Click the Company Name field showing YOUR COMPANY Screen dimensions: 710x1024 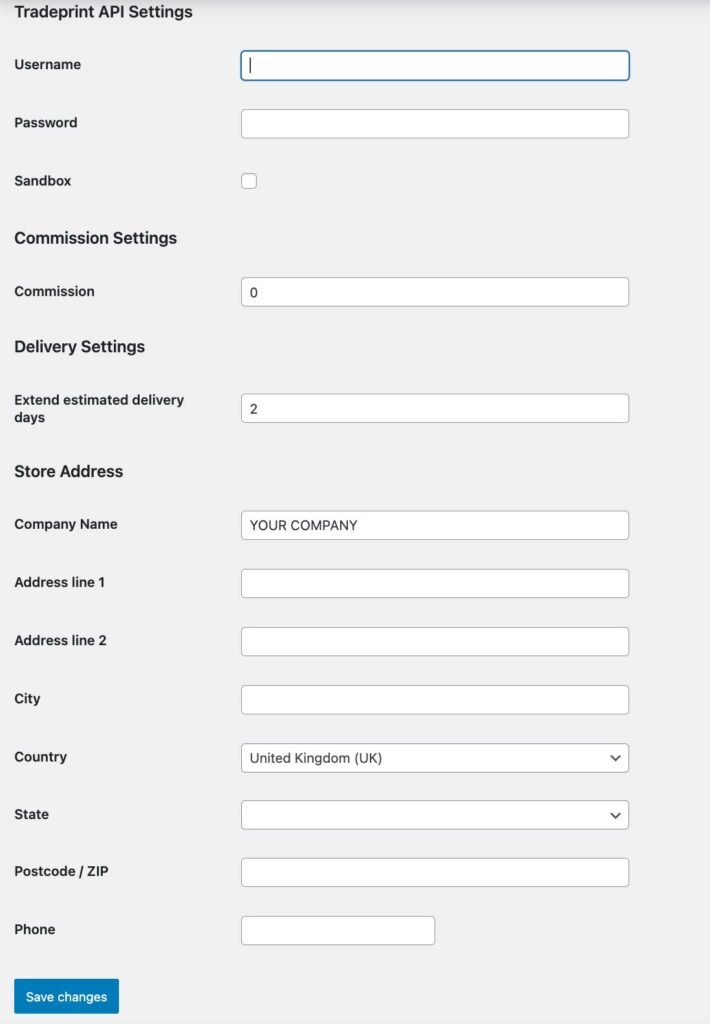(434, 524)
